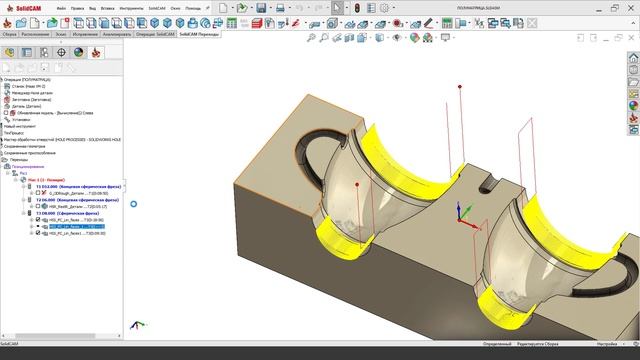The width and height of the screenshot is (640, 360).
Task: Click Zoom to Fit in the view toolbar
Action: click(x=311, y=38)
